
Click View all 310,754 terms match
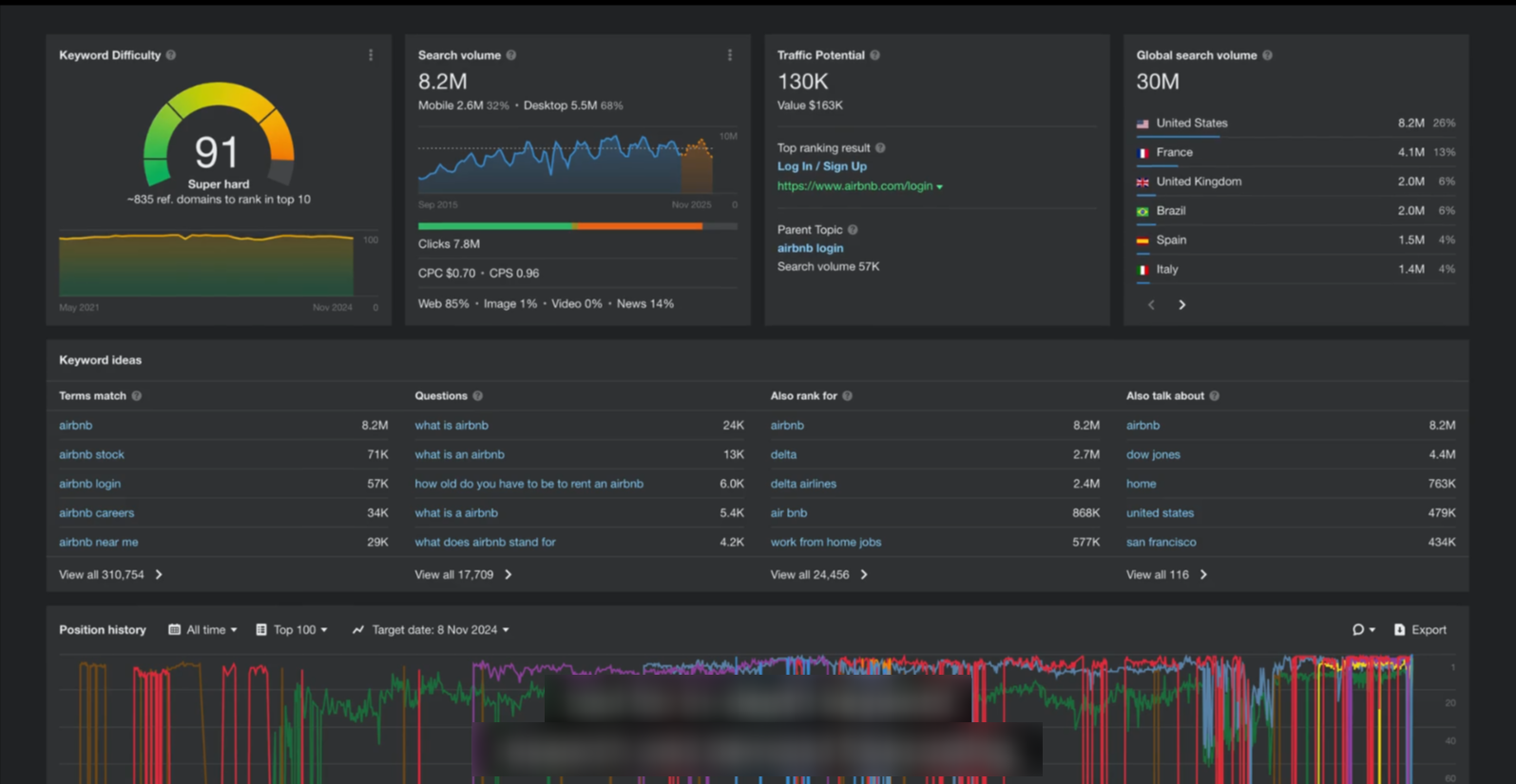click(x=111, y=575)
